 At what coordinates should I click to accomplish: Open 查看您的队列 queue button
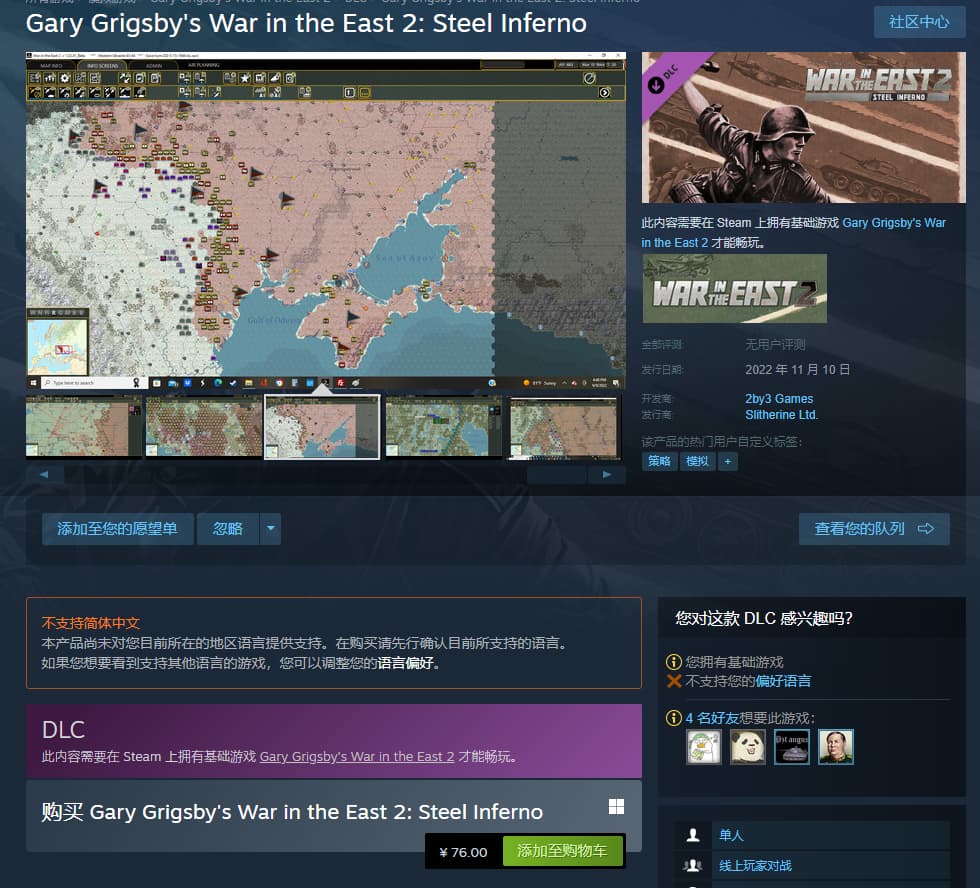[874, 529]
